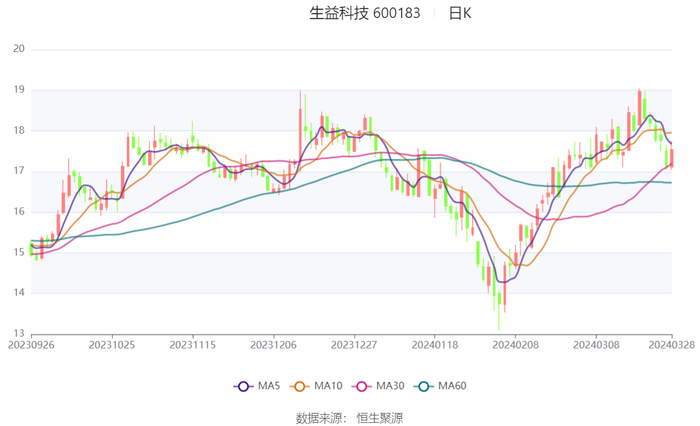
Task: Click the 数据来源 恒生聚源 source text
Action: (349, 417)
